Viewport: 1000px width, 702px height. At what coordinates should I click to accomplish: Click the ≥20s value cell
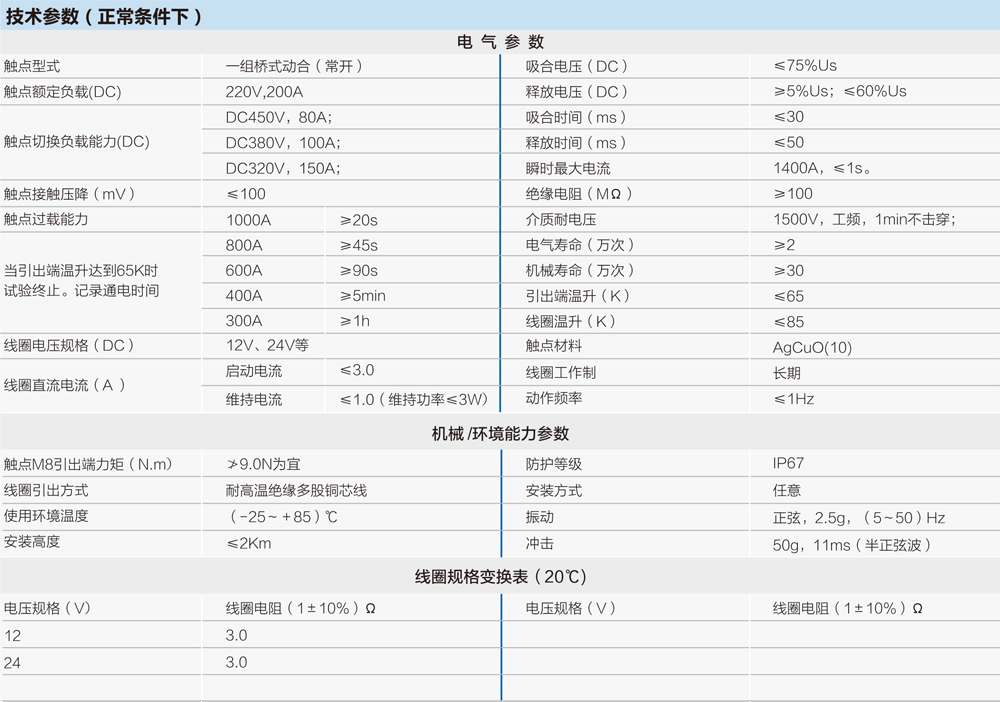point(359,219)
